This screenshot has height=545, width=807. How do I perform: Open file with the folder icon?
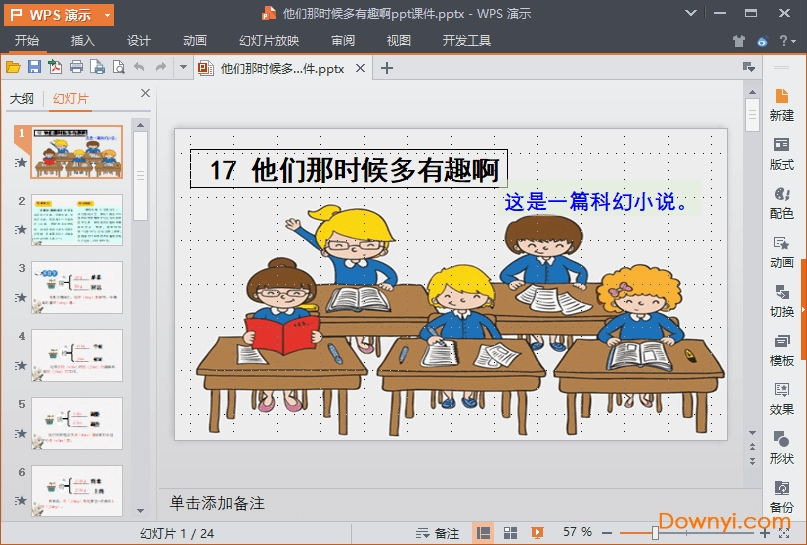click(13, 67)
